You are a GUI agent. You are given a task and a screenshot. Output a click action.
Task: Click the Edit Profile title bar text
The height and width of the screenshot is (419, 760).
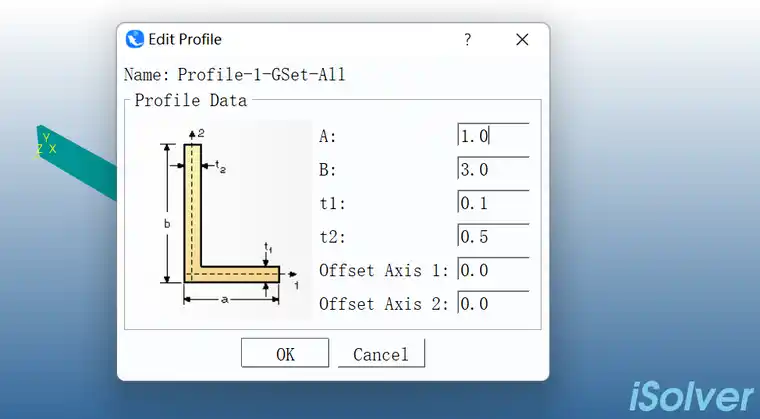[x=185, y=40]
